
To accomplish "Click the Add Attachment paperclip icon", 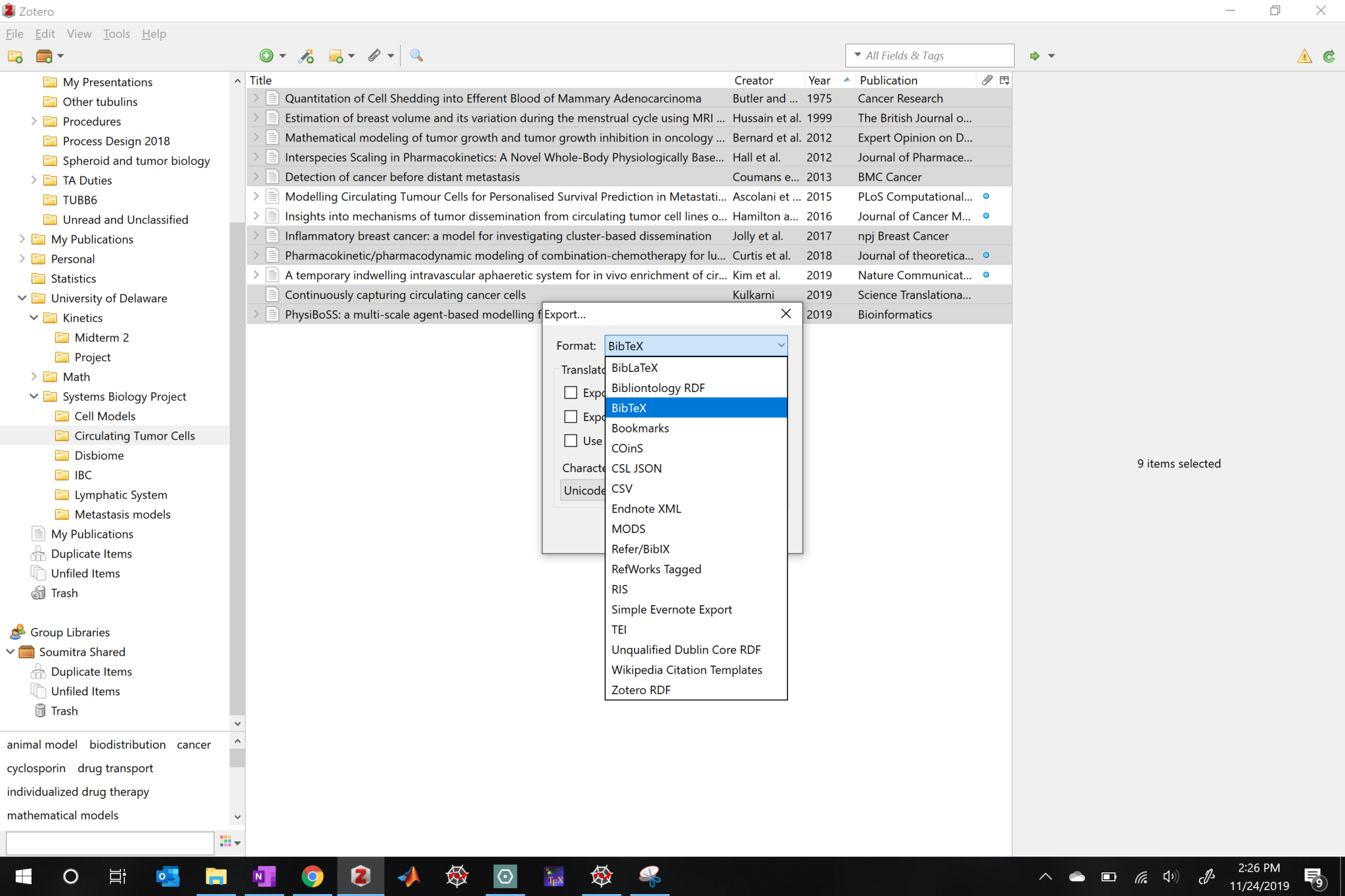I will 374,56.
